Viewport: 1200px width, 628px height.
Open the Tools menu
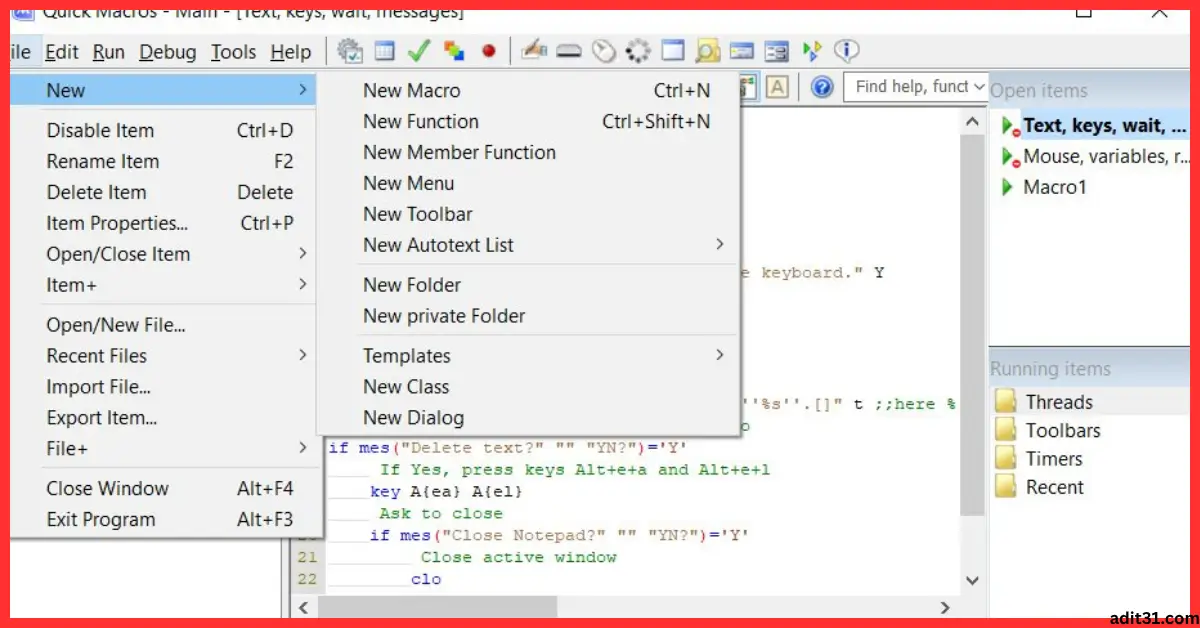pyautogui.click(x=234, y=52)
